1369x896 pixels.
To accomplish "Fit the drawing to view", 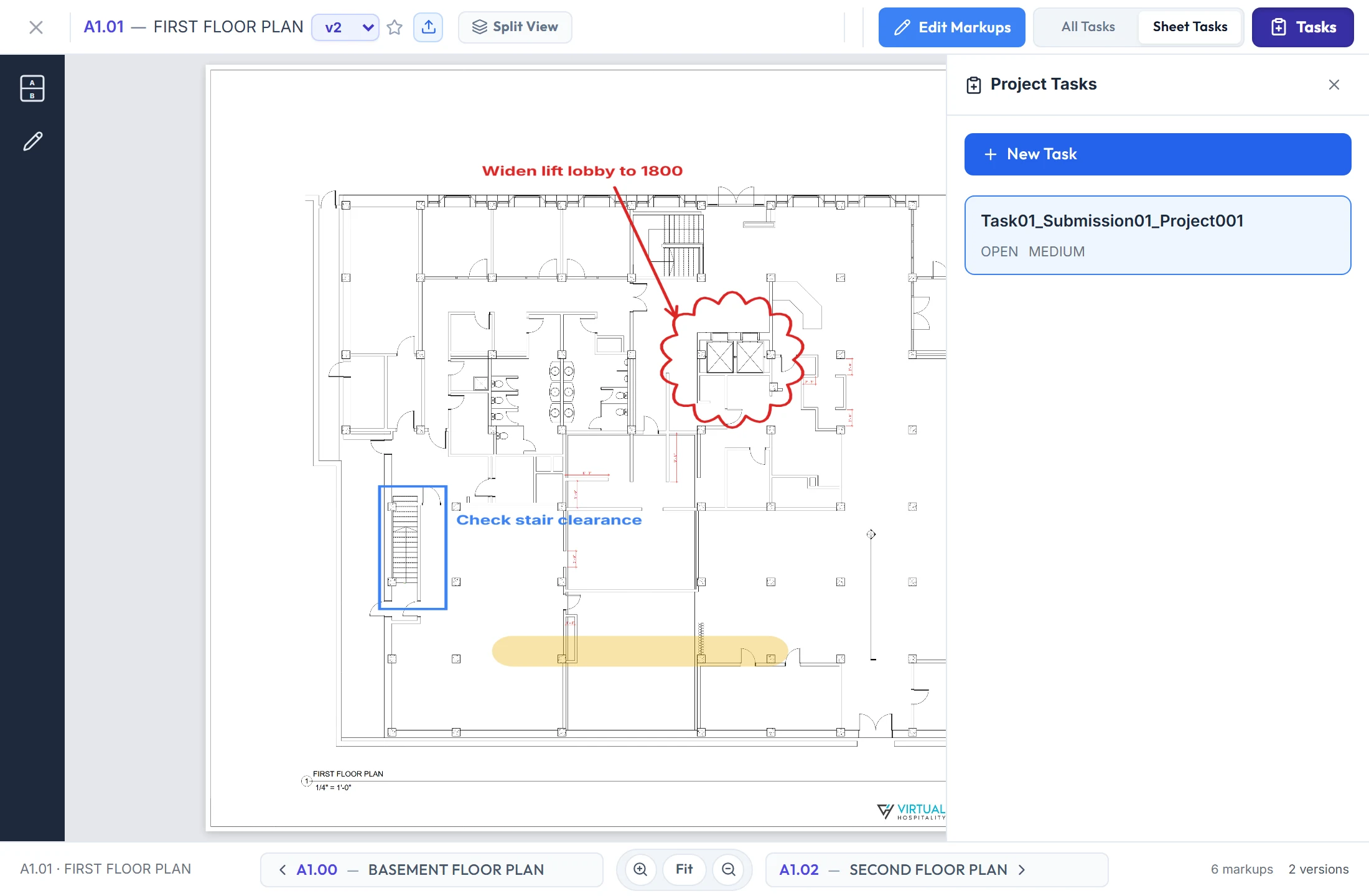I will pyautogui.click(x=684, y=869).
